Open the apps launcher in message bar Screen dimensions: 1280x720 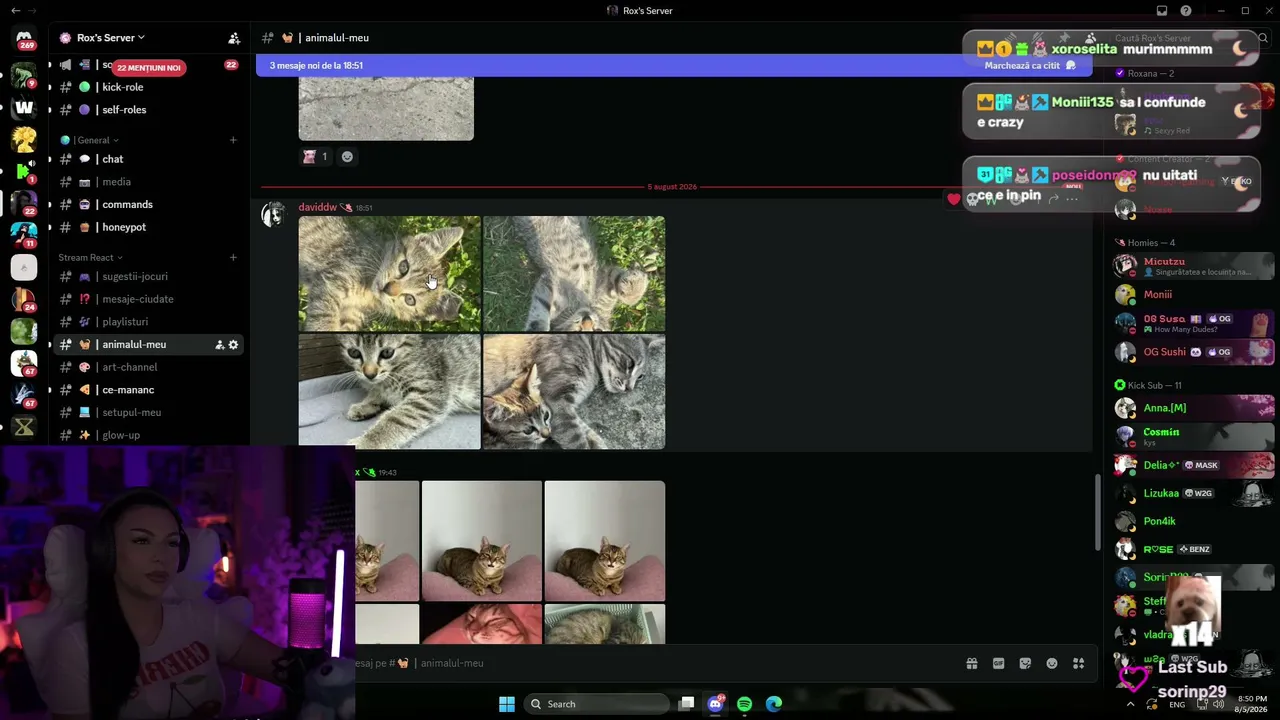(1078, 663)
